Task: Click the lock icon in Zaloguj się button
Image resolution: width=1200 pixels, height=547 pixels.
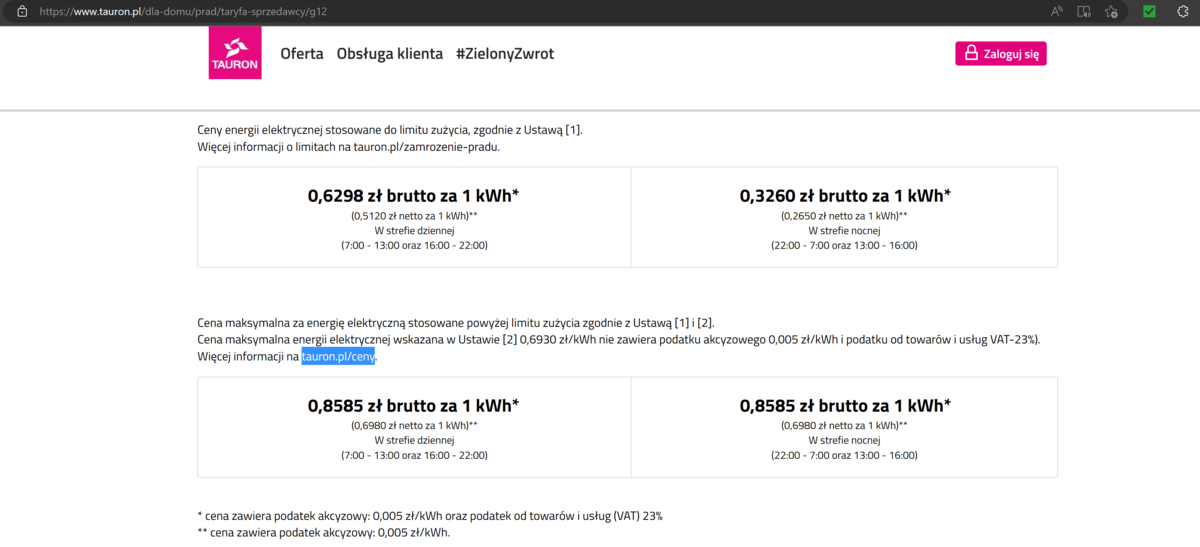Action: click(970, 53)
